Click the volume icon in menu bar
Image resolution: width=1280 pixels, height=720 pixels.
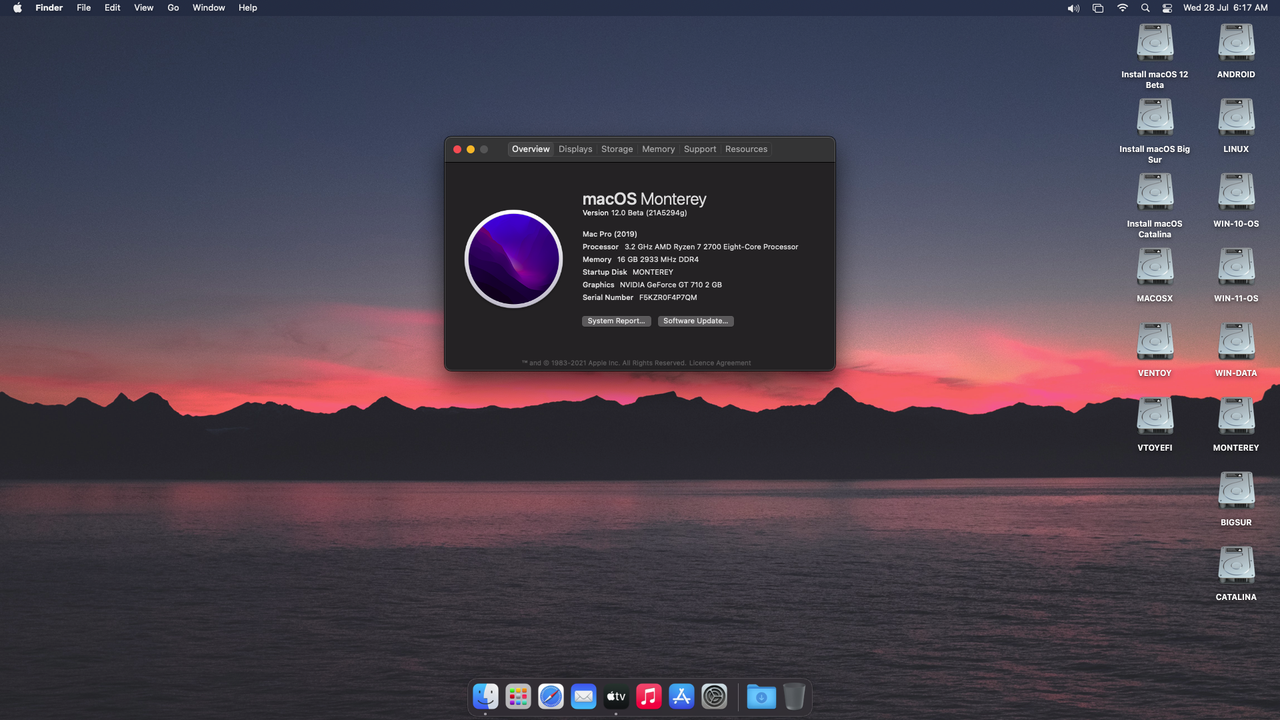1073,7
